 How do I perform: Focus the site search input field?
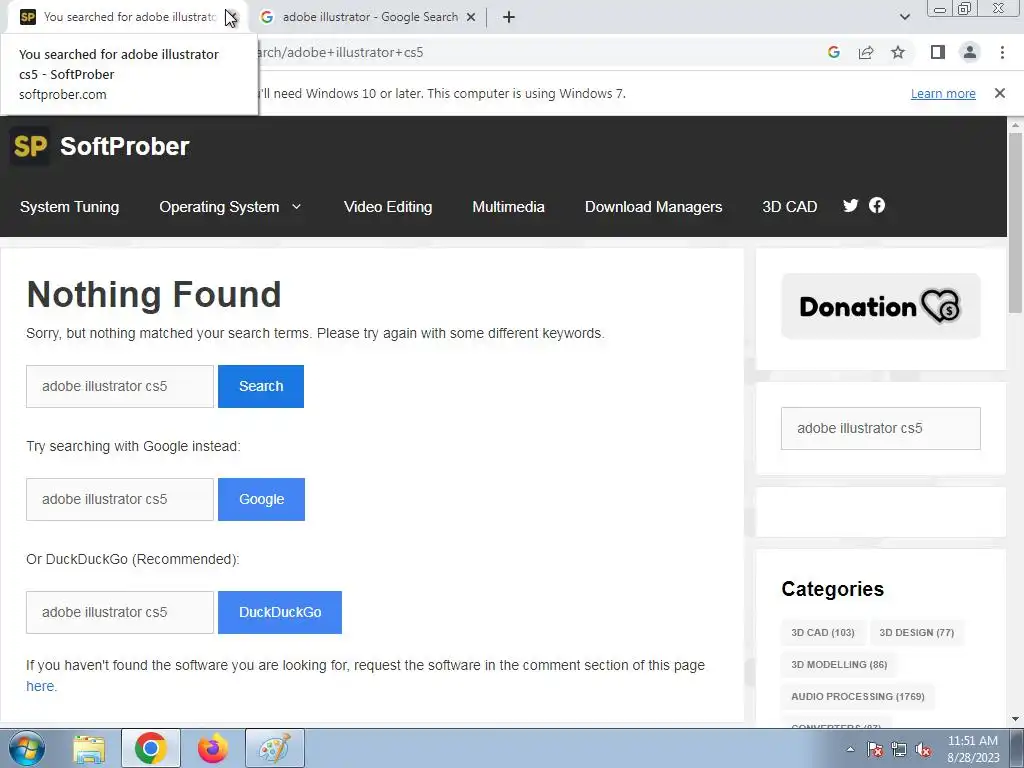tap(120, 386)
